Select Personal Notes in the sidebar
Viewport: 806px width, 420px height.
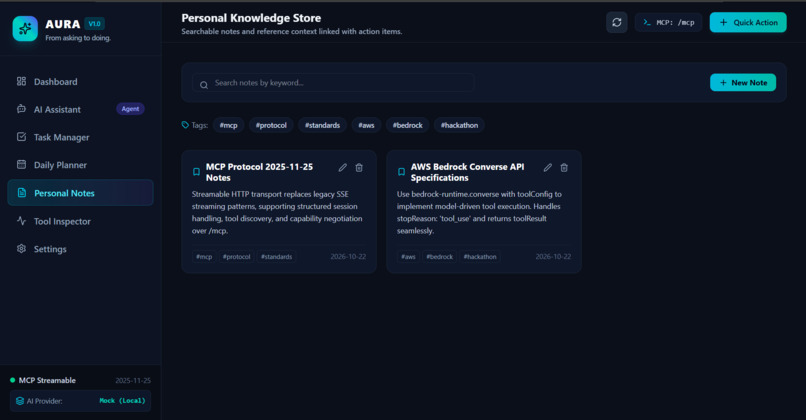point(80,193)
